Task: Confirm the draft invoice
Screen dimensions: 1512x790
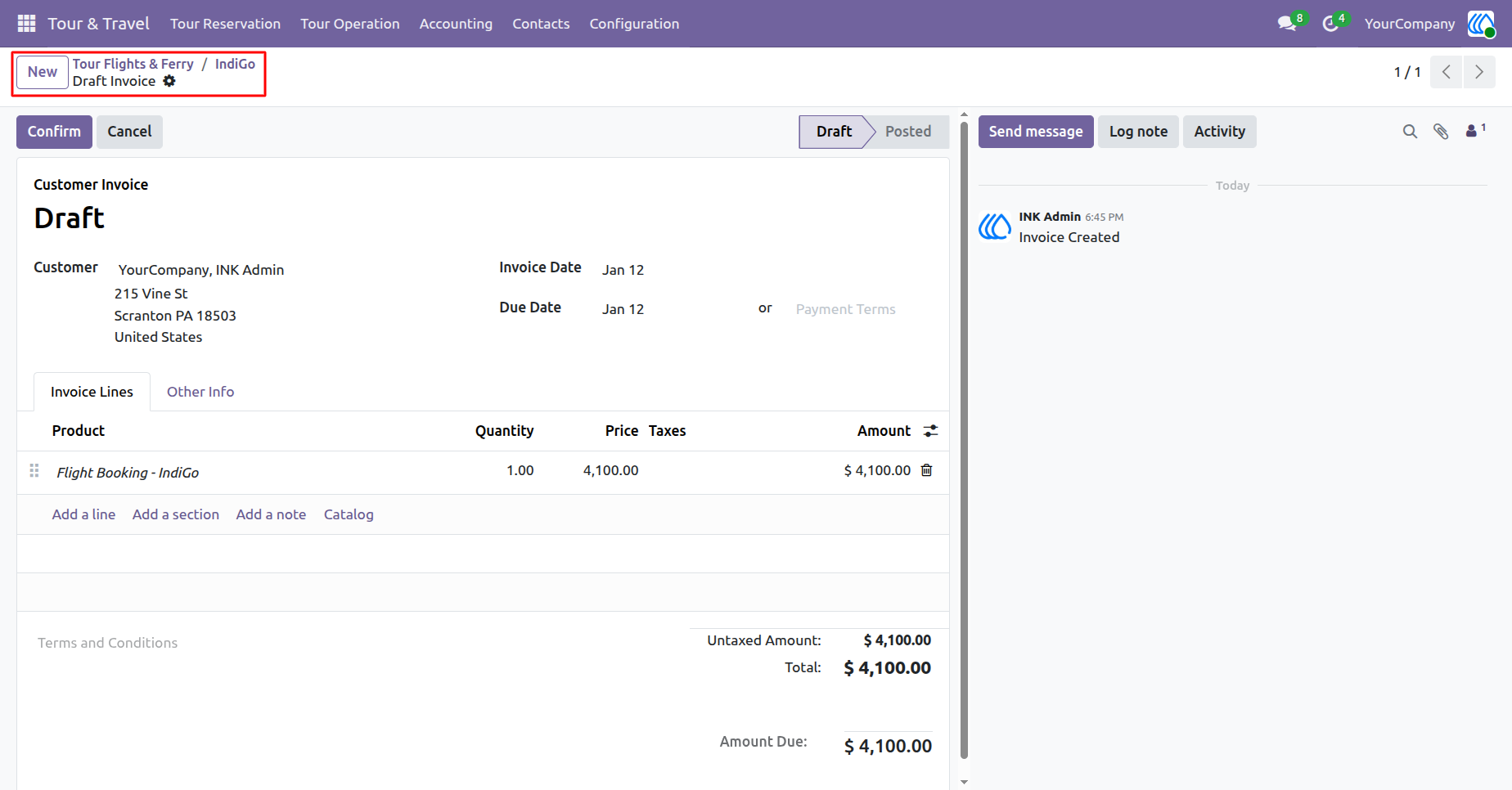Action: click(54, 132)
